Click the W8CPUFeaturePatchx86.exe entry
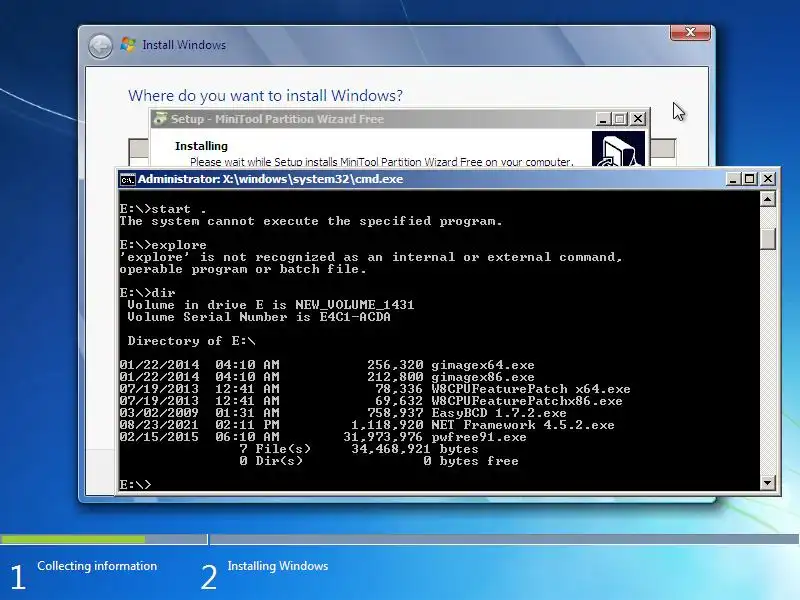 [527, 401]
